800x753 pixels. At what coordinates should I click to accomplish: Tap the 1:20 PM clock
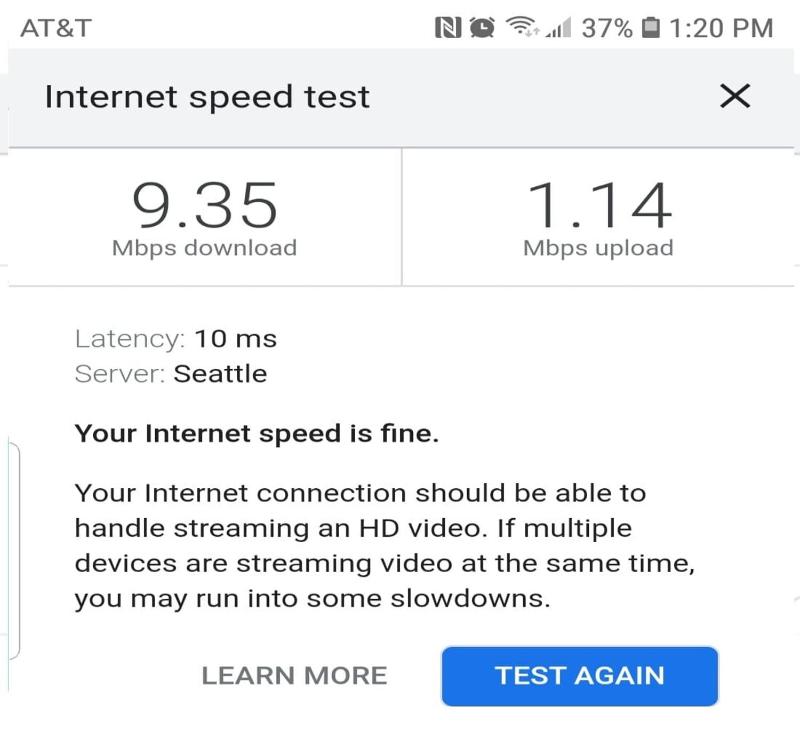[x=721, y=28]
